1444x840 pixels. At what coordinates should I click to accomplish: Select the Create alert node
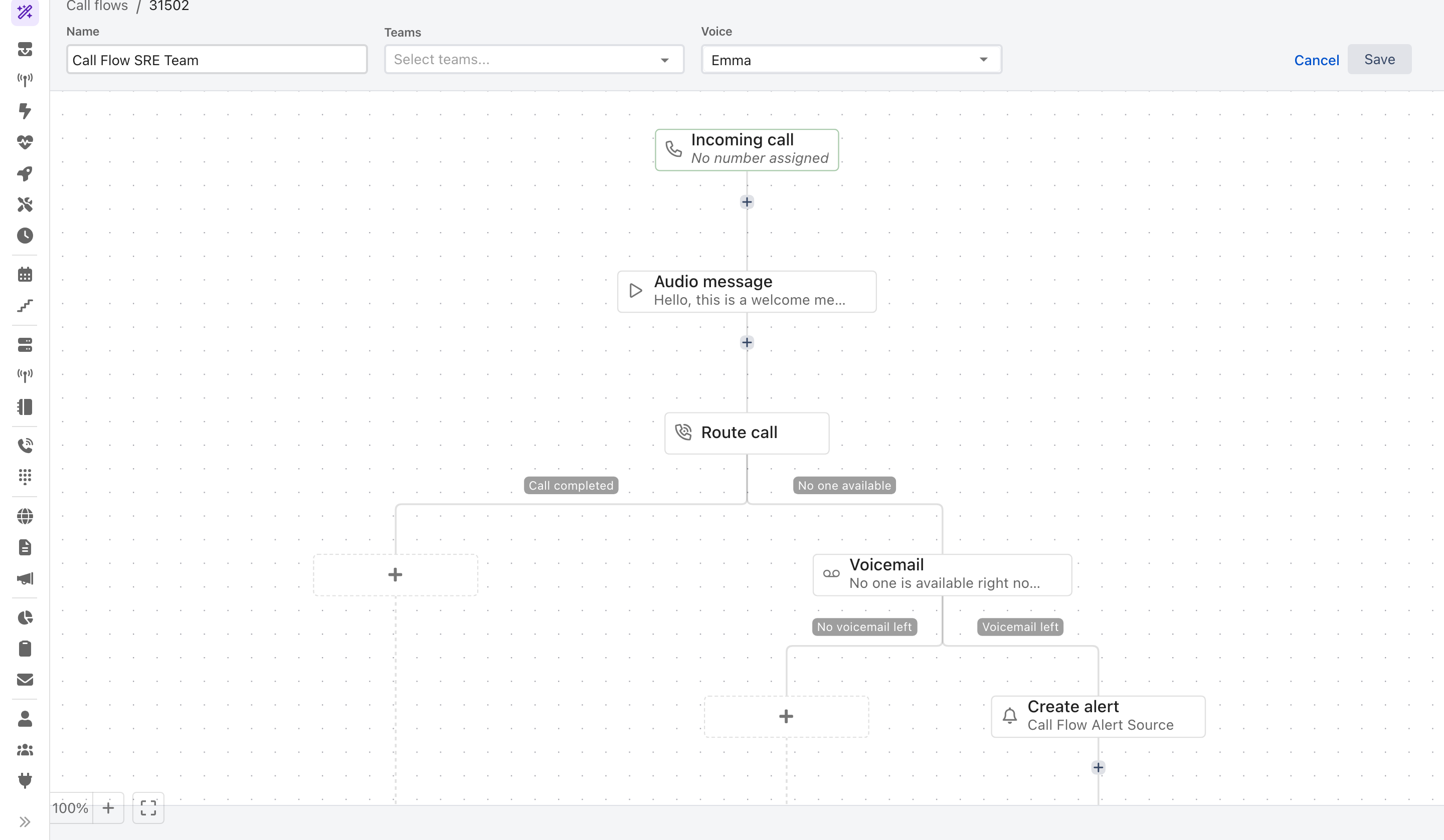(1098, 716)
